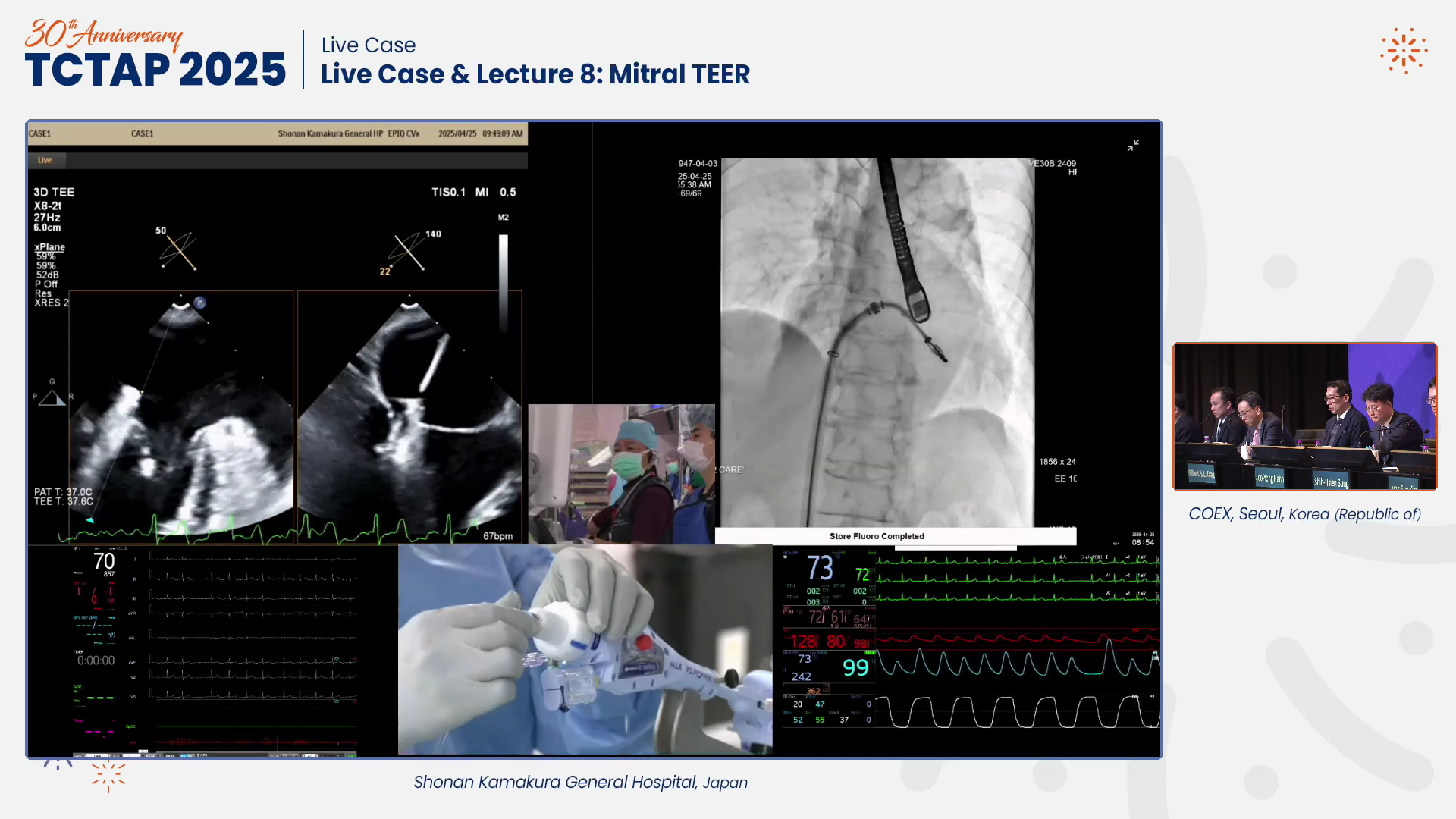Click the 'Store Fluoro Completed' message bar
The image size is (1456, 819).
click(895, 536)
